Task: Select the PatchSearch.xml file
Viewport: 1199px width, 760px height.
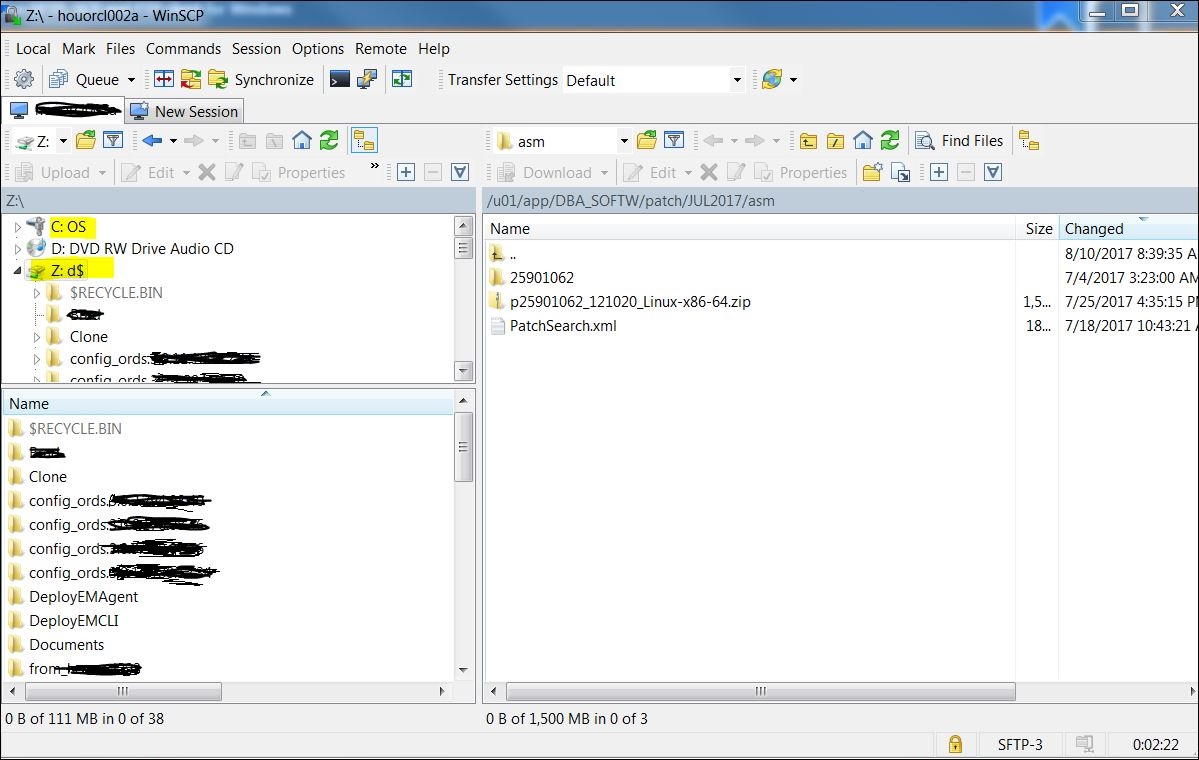Action: click(x=563, y=326)
